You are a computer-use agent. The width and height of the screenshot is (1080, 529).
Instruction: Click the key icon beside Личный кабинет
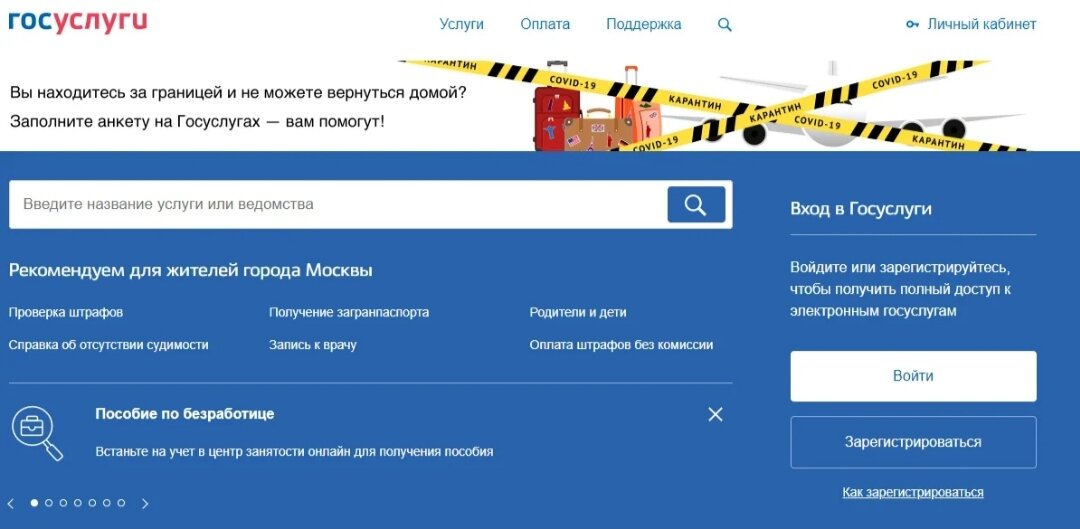point(913,25)
